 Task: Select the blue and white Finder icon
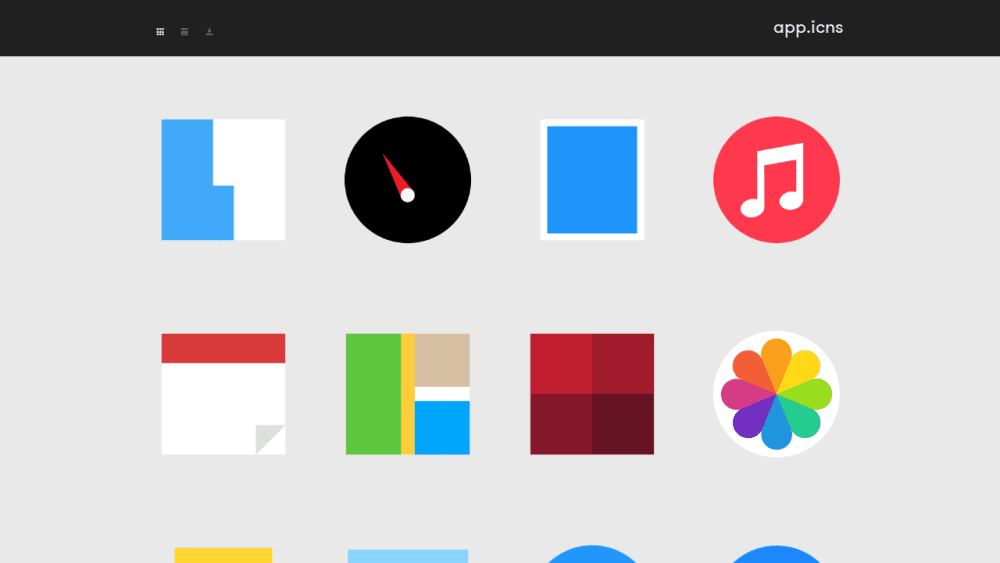[x=223, y=180]
